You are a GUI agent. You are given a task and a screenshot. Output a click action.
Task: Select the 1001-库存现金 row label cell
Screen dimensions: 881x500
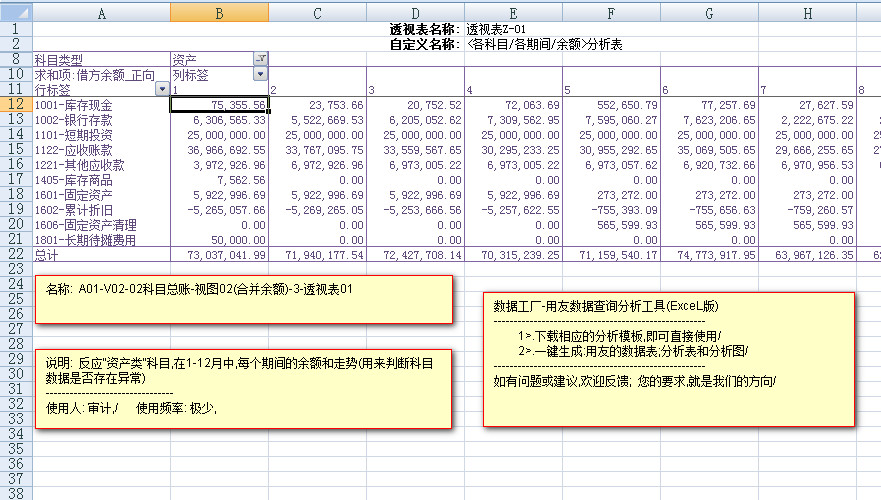[x=100, y=105]
